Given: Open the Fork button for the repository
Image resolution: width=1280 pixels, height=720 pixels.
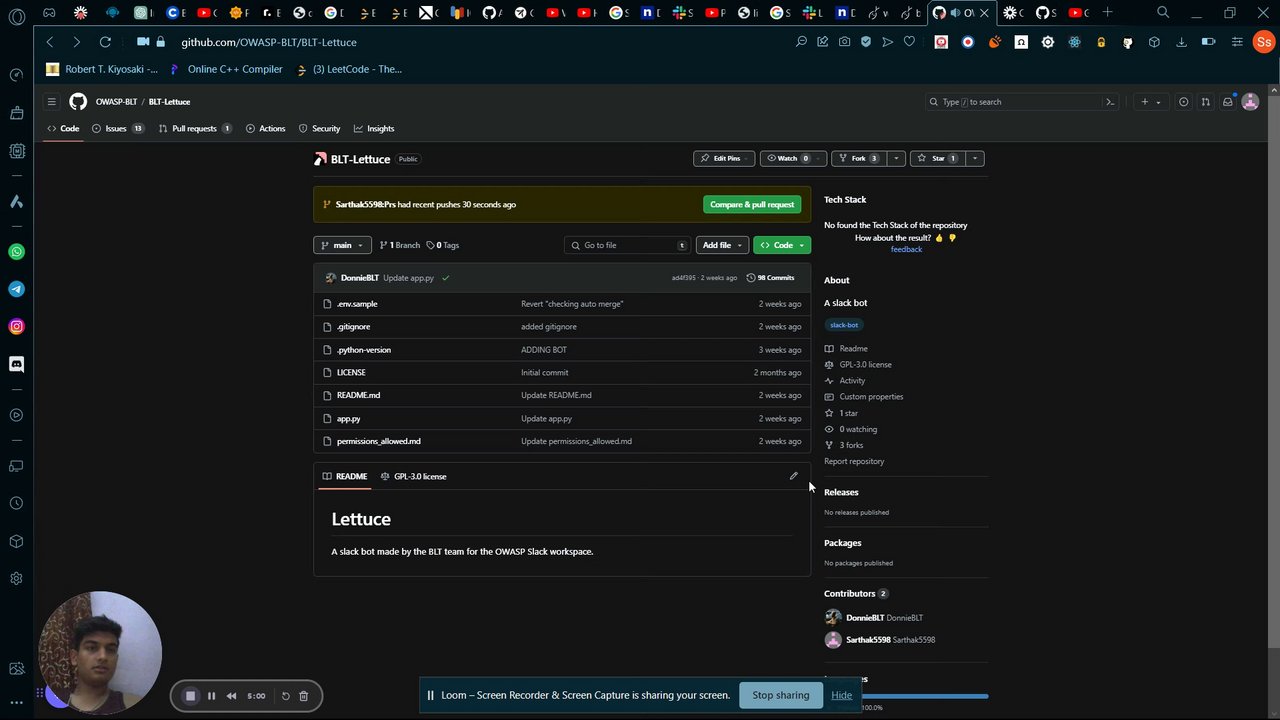Looking at the screenshot, I should pos(859,158).
